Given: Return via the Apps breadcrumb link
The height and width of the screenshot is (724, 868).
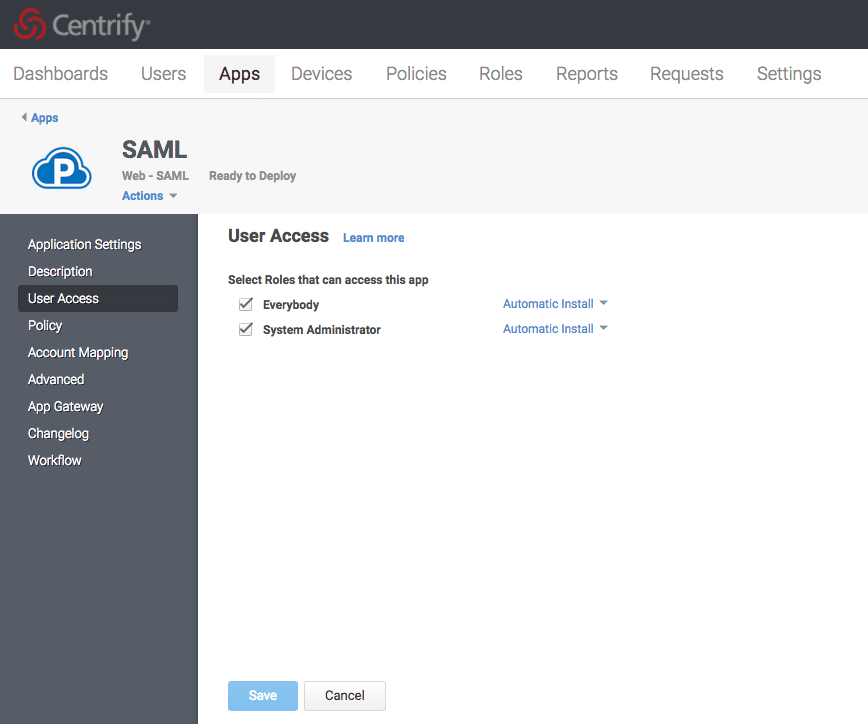Looking at the screenshot, I should tap(44, 117).
